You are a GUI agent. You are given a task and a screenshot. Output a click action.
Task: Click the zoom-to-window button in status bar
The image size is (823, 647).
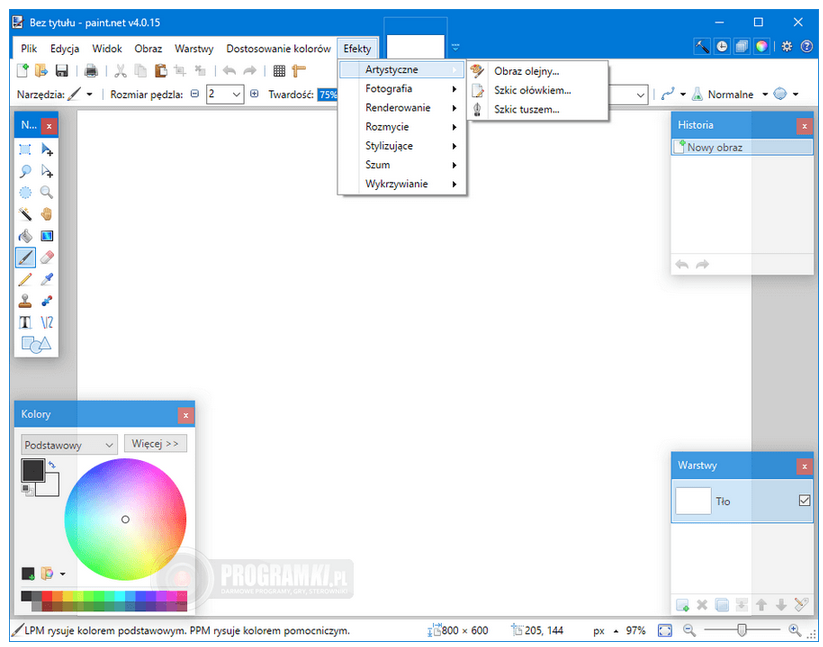[x=665, y=630]
